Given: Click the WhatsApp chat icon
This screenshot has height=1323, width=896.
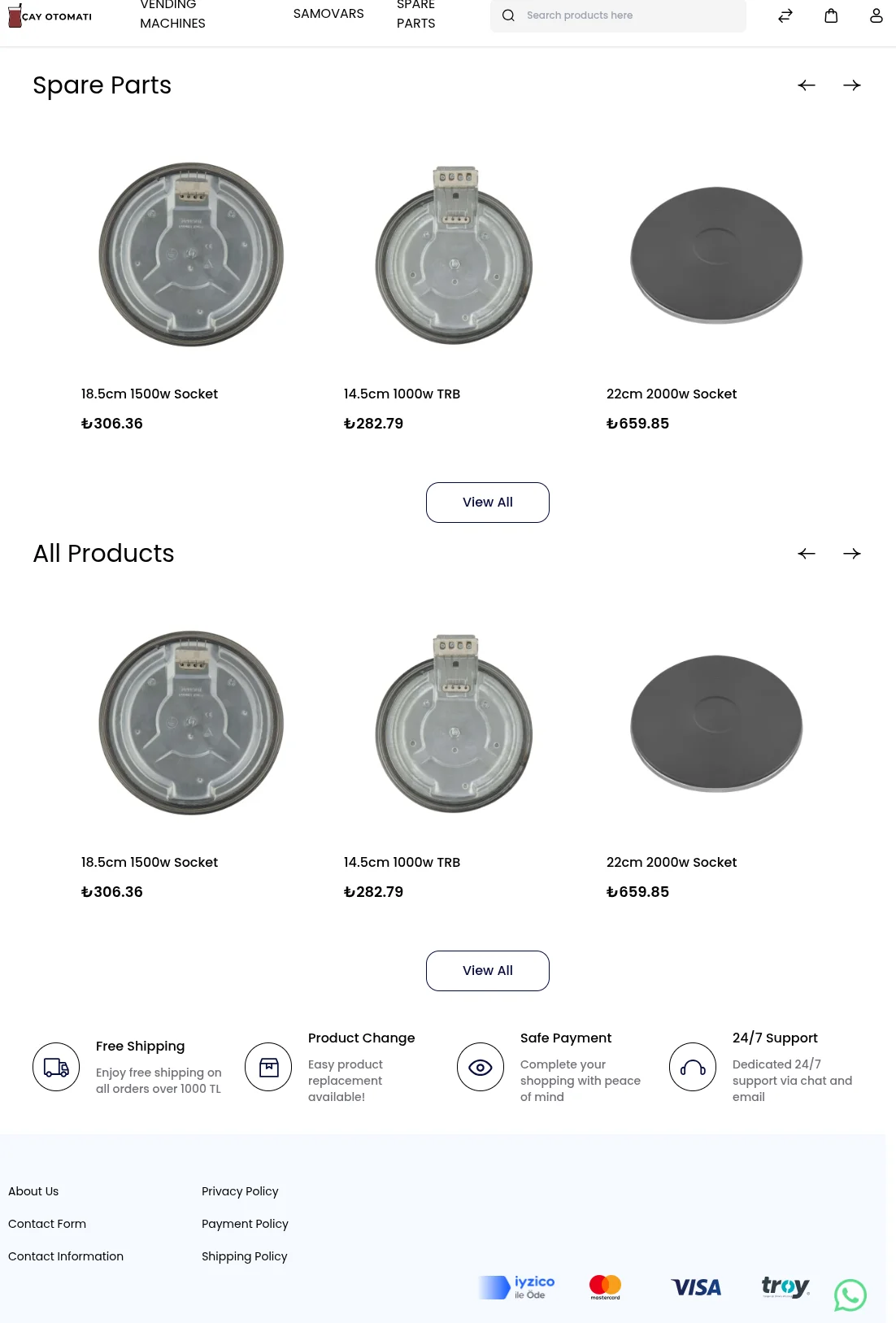Looking at the screenshot, I should [850, 1295].
